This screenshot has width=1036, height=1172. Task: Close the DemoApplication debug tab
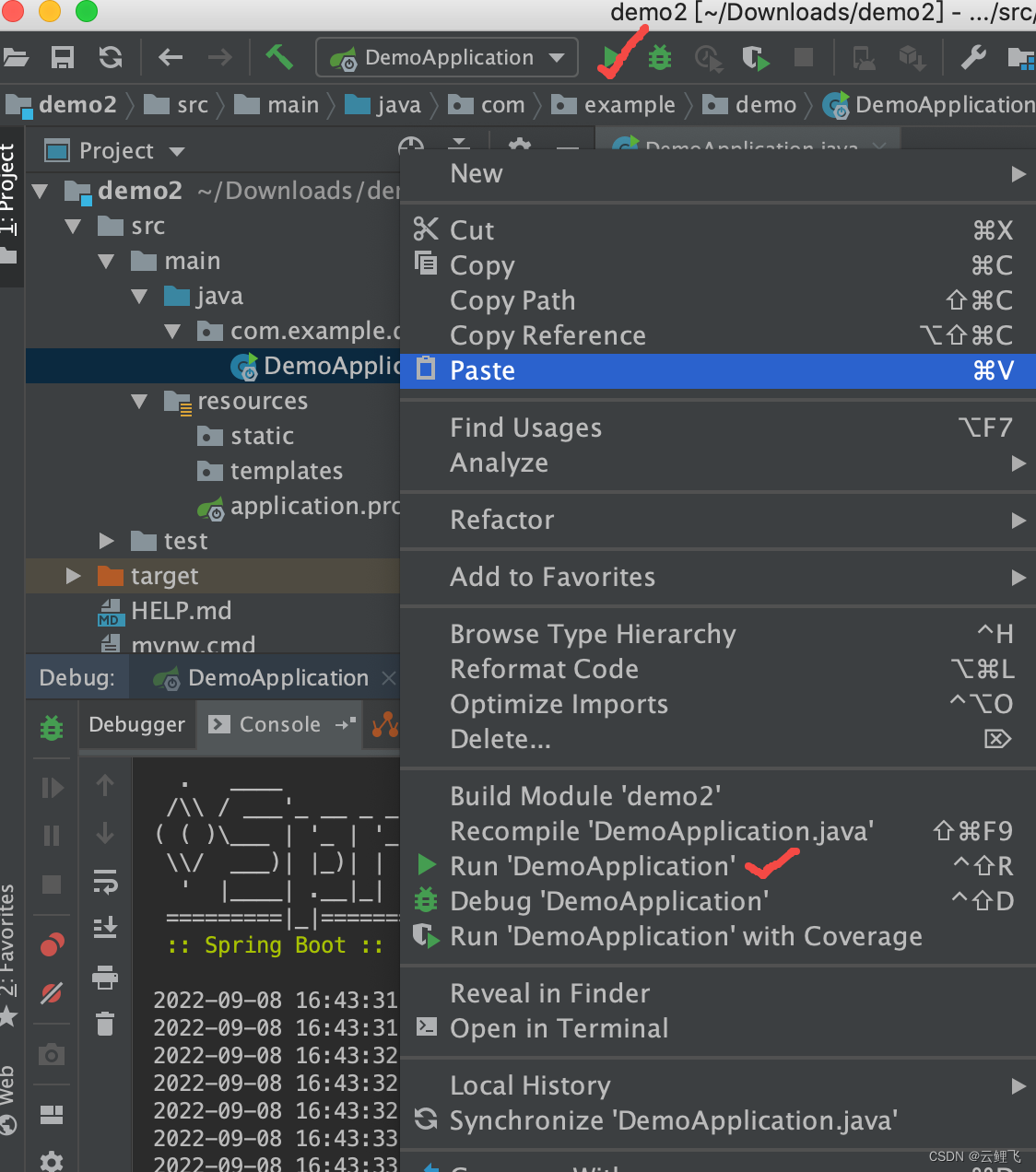tap(389, 679)
